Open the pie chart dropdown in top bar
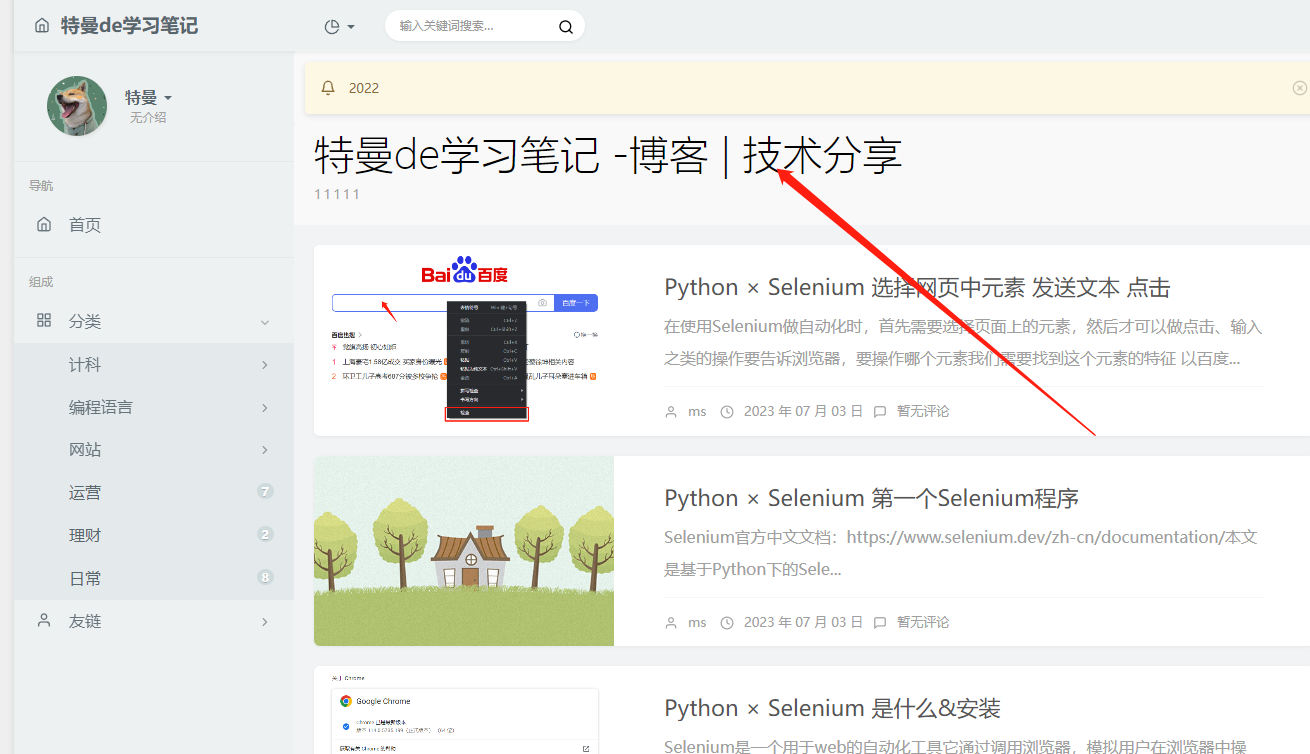The image size is (1310, 754). point(340,27)
